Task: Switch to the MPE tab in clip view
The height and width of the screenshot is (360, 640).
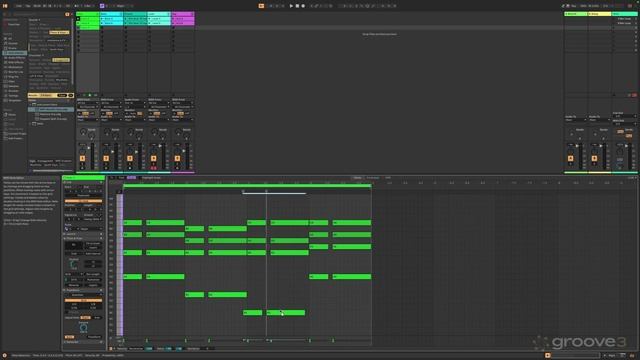Action: tap(388, 178)
